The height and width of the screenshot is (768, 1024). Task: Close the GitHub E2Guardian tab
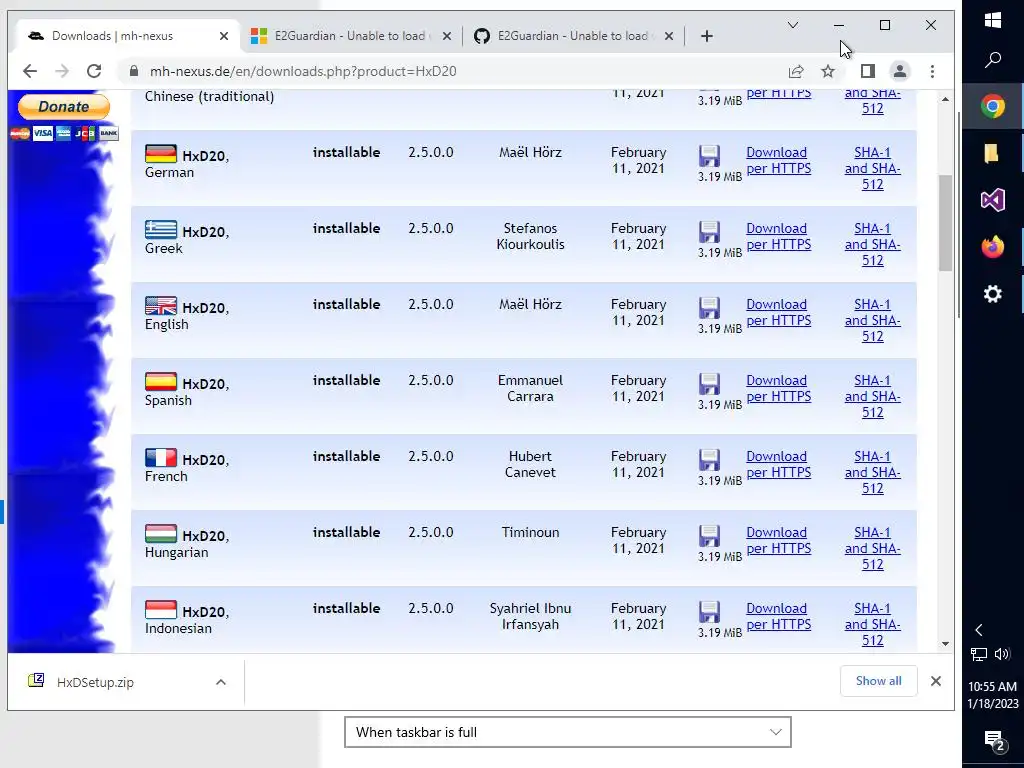[669, 36]
